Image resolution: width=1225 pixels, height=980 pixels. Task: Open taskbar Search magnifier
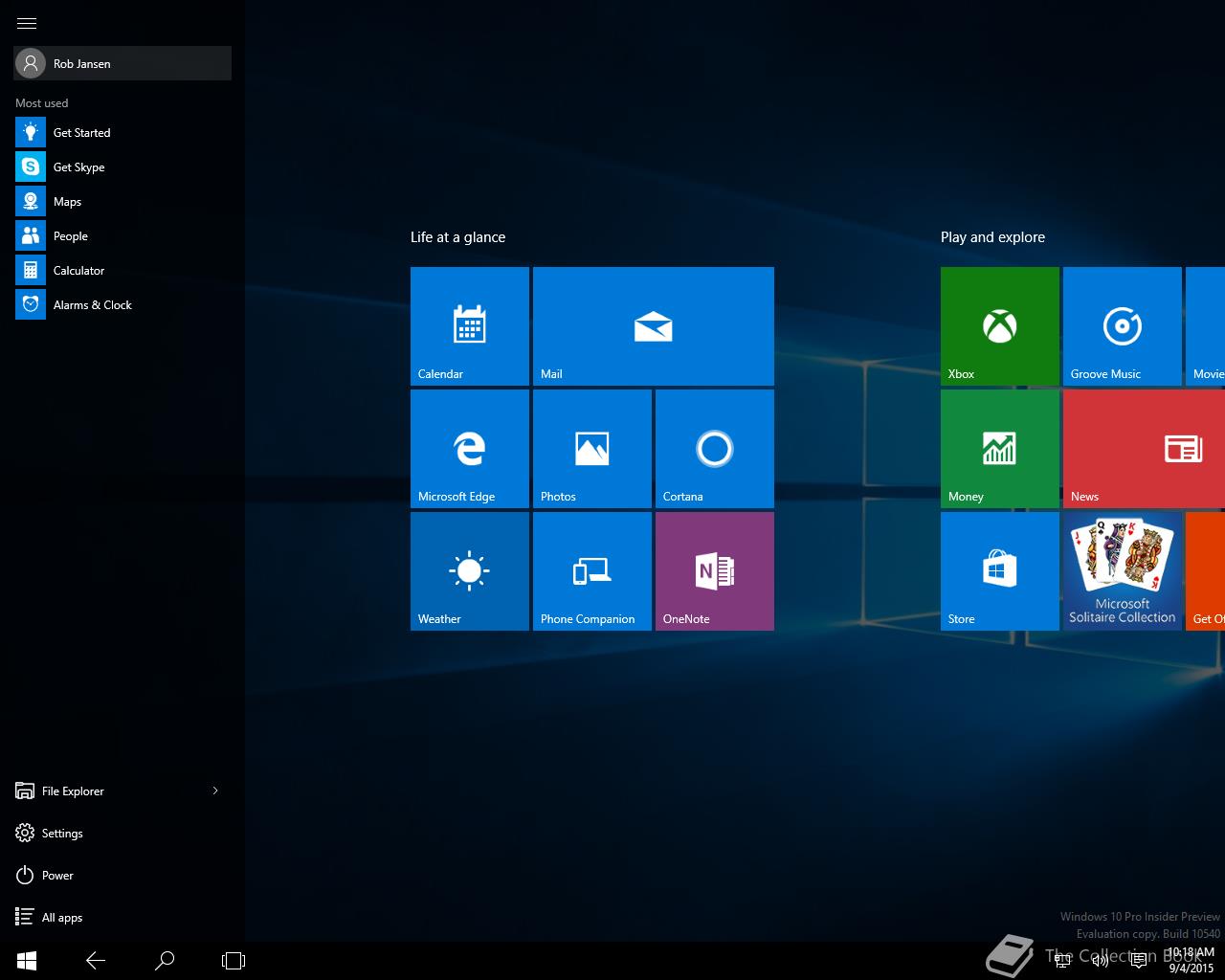tap(165, 961)
